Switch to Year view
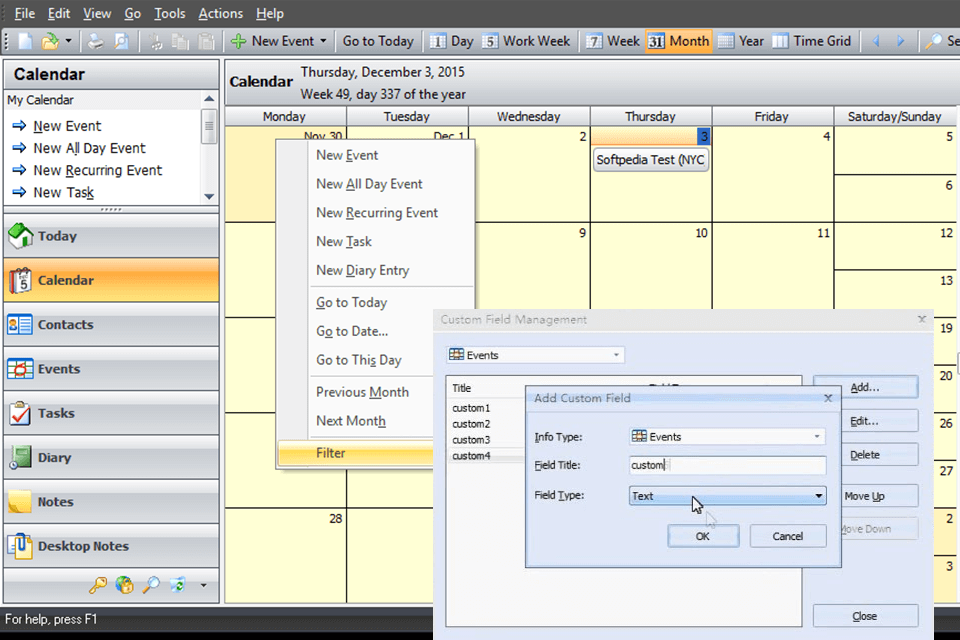960x640 pixels. pyautogui.click(x=740, y=41)
